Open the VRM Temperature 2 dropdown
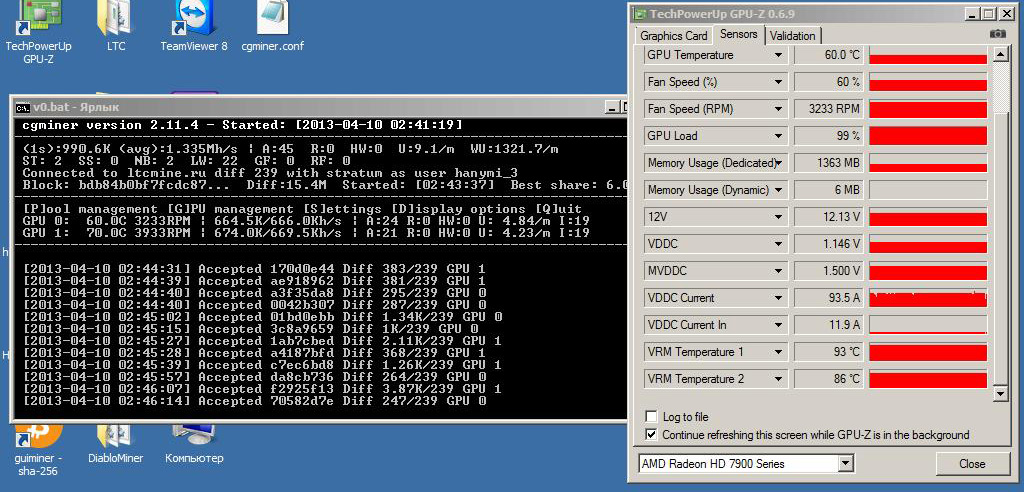The image size is (1024, 492). (778, 379)
